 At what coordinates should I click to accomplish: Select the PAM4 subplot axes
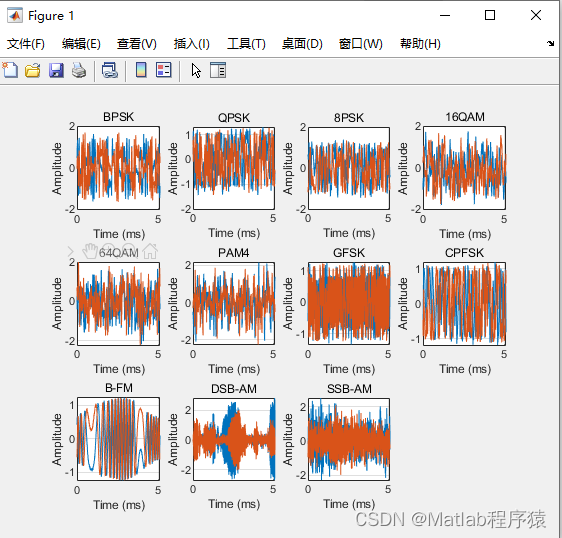point(234,304)
